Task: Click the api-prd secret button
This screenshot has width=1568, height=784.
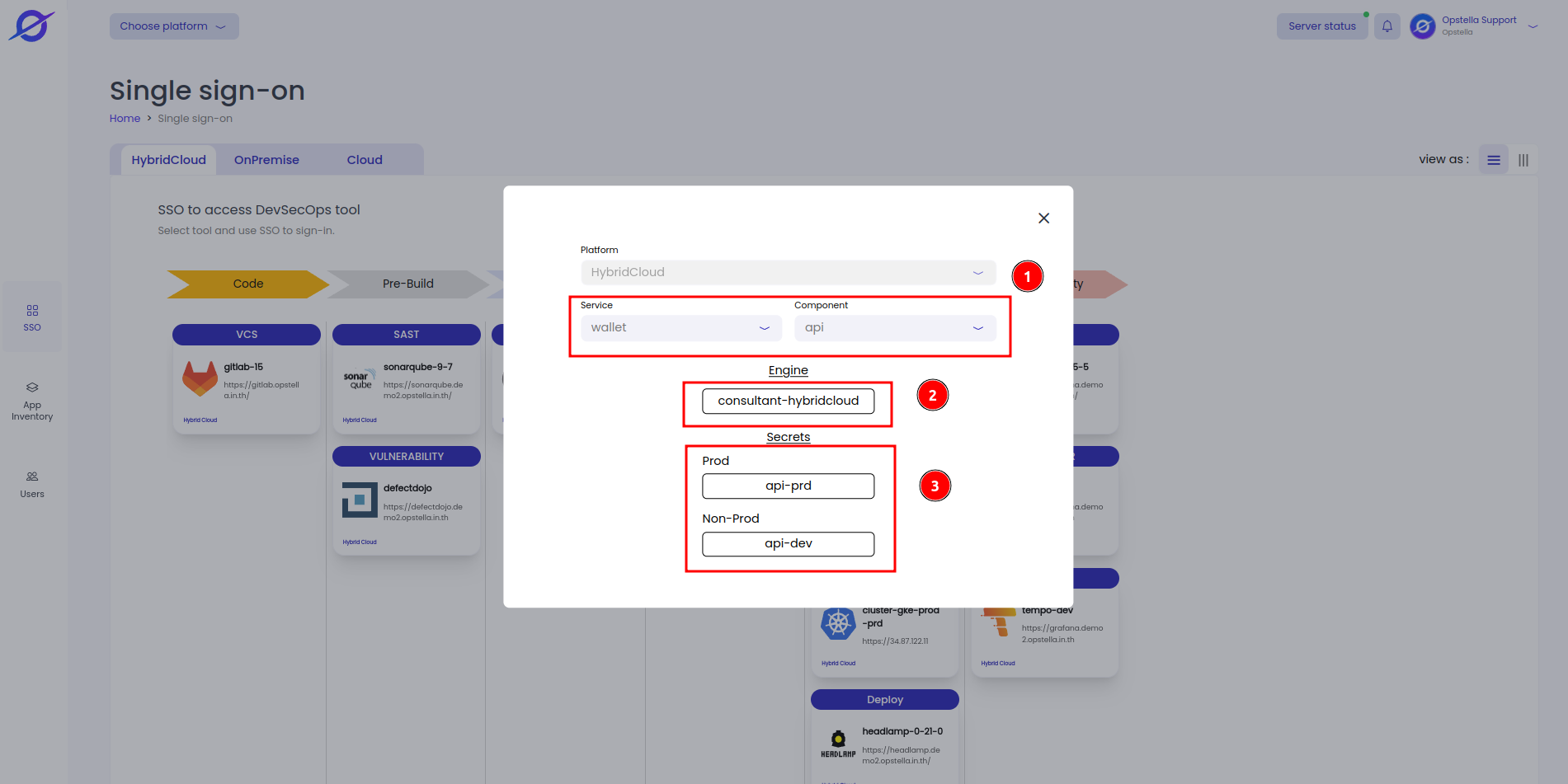Action: (789, 486)
